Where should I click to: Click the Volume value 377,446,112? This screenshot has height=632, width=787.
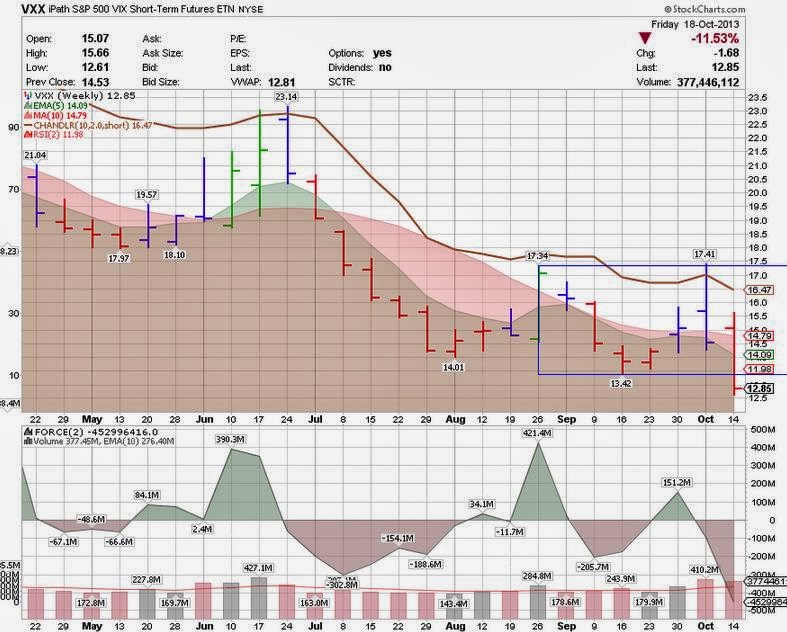click(x=708, y=82)
